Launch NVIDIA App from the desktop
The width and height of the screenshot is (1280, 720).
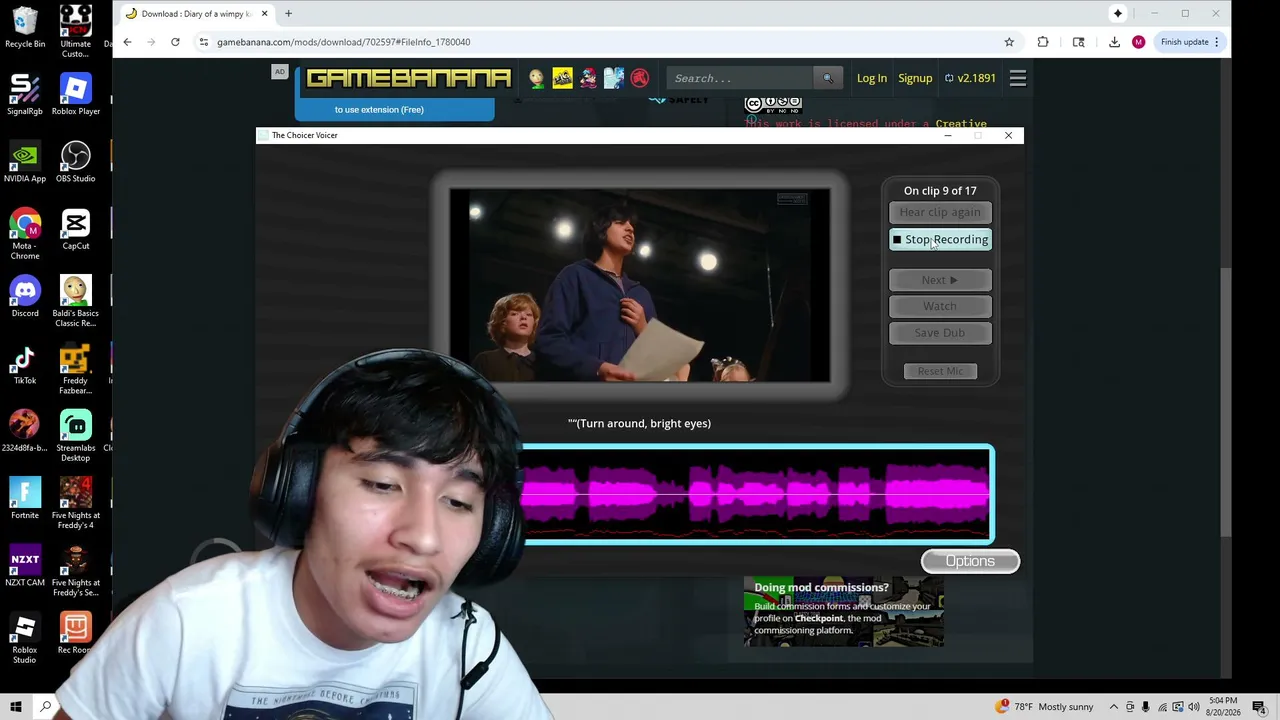[x=25, y=162]
